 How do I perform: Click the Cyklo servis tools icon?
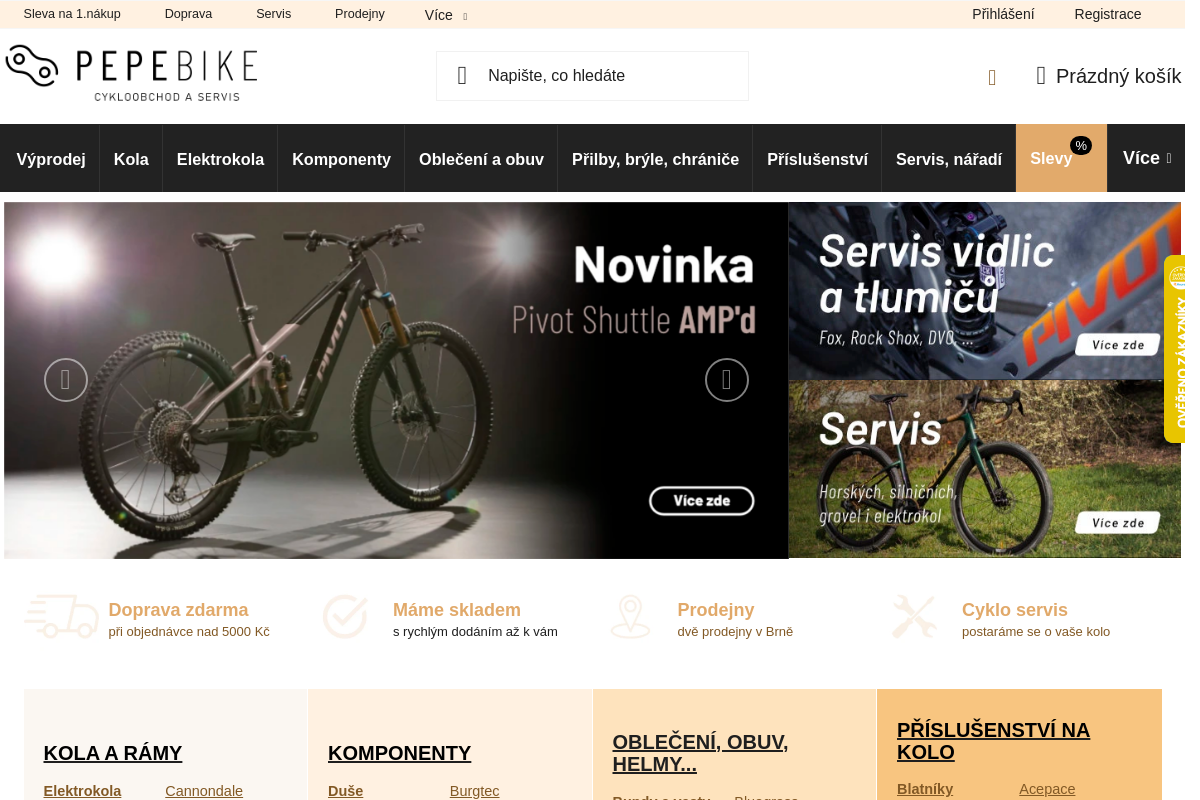click(x=914, y=617)
